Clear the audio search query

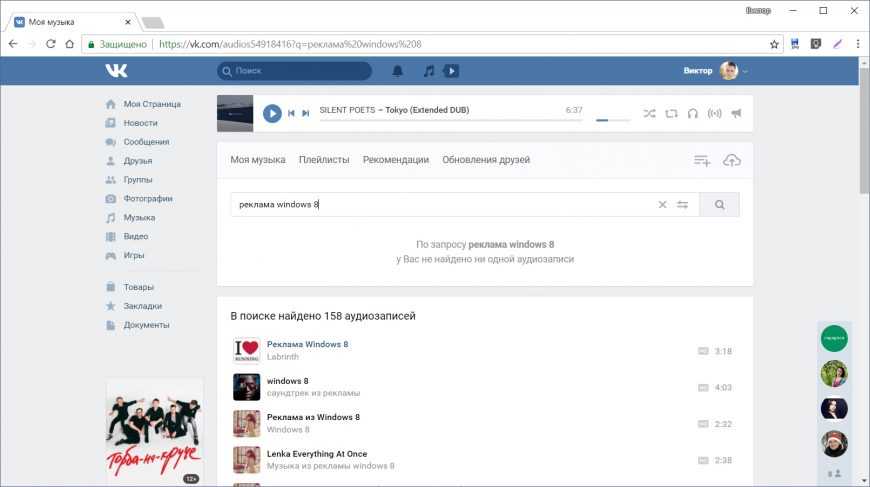pos(662,205)
